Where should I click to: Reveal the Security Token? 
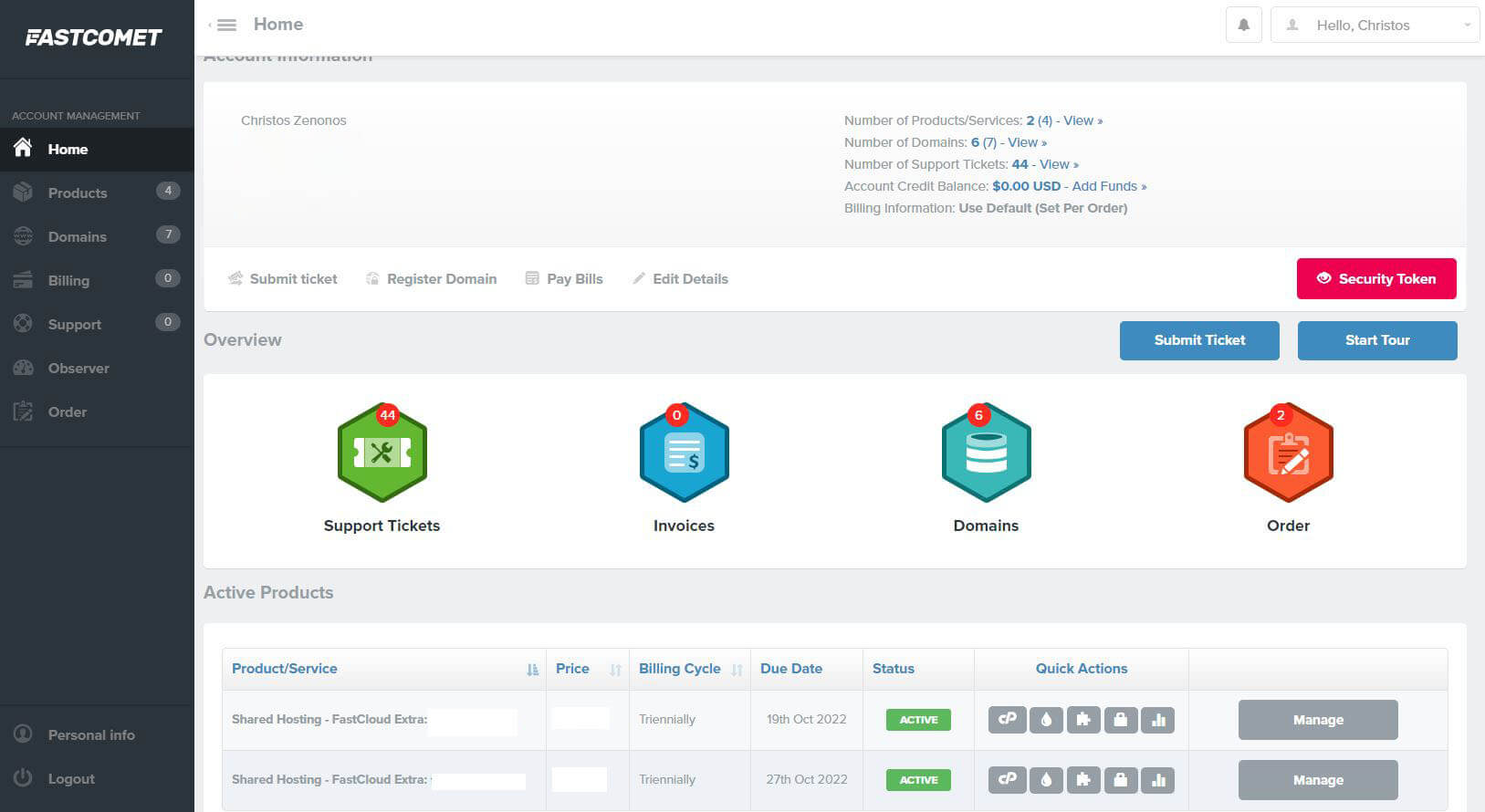[1375, 279]
